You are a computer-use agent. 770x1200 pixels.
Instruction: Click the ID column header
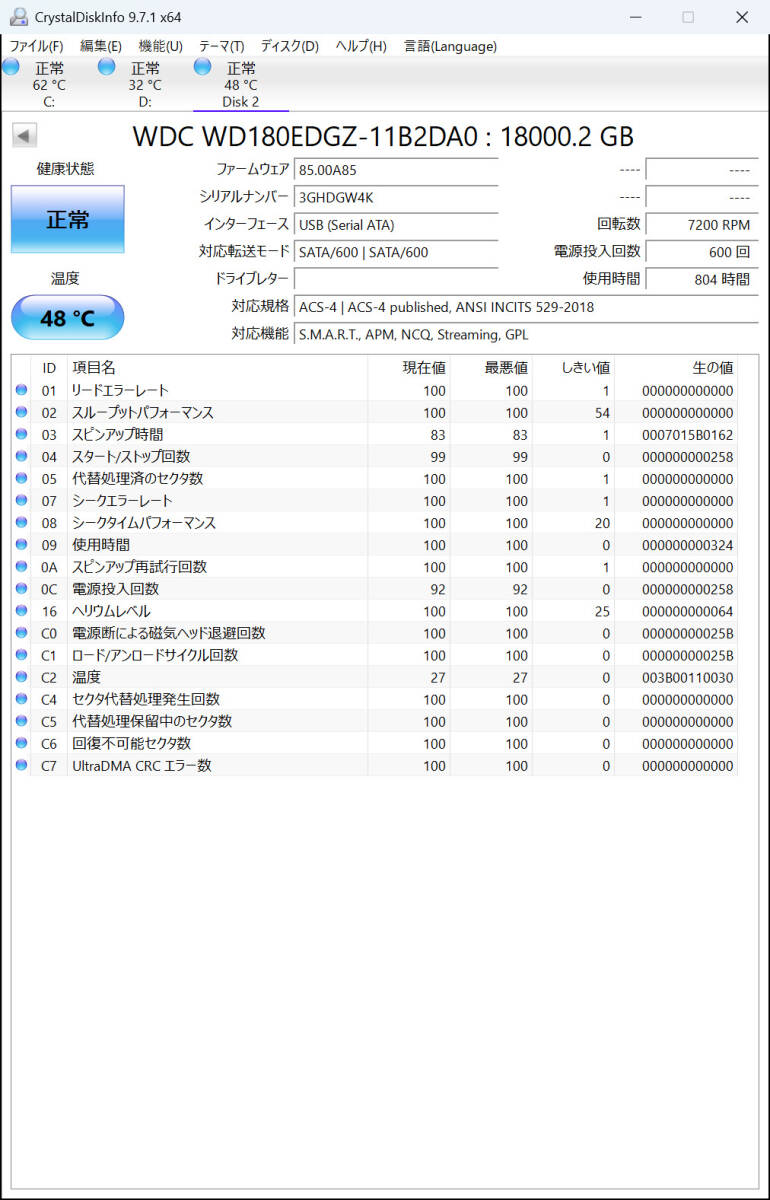[49, 368]
